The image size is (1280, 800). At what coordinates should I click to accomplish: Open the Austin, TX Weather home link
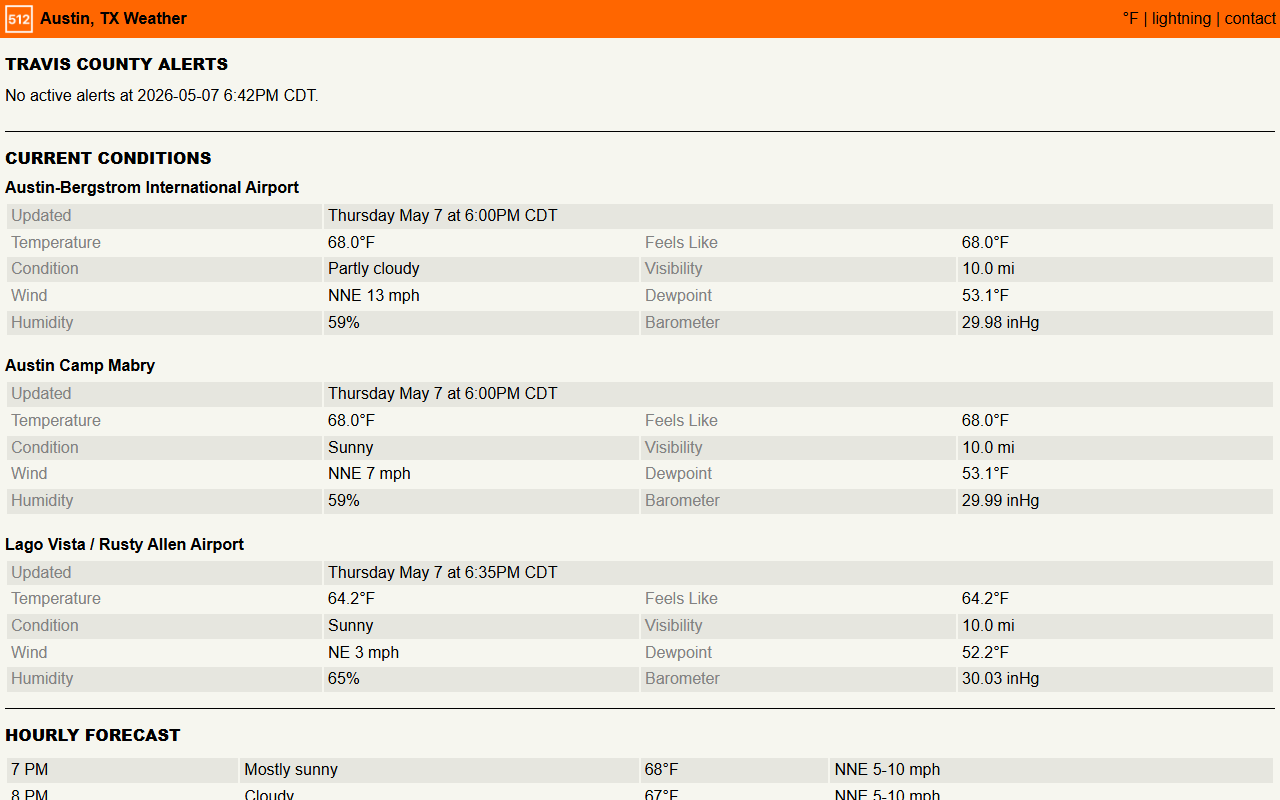click(x=113, y=18)
